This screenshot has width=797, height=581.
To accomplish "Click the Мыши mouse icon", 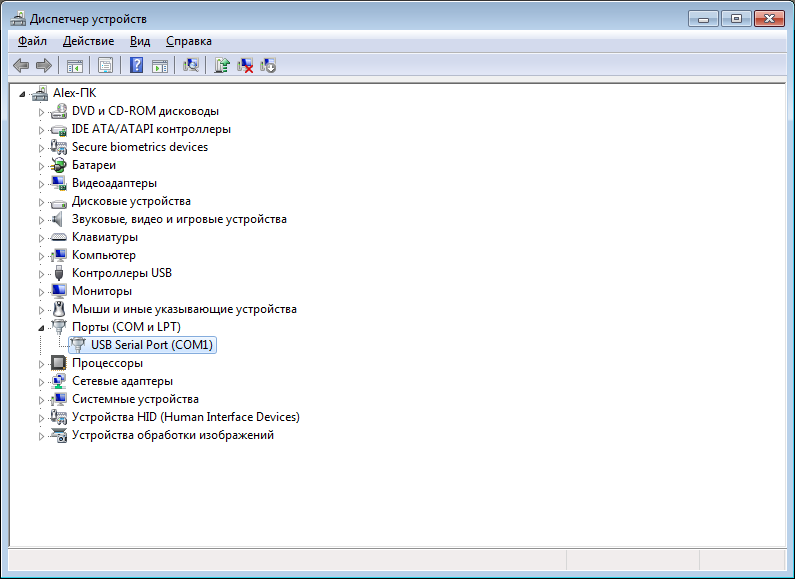I will 59,309.
